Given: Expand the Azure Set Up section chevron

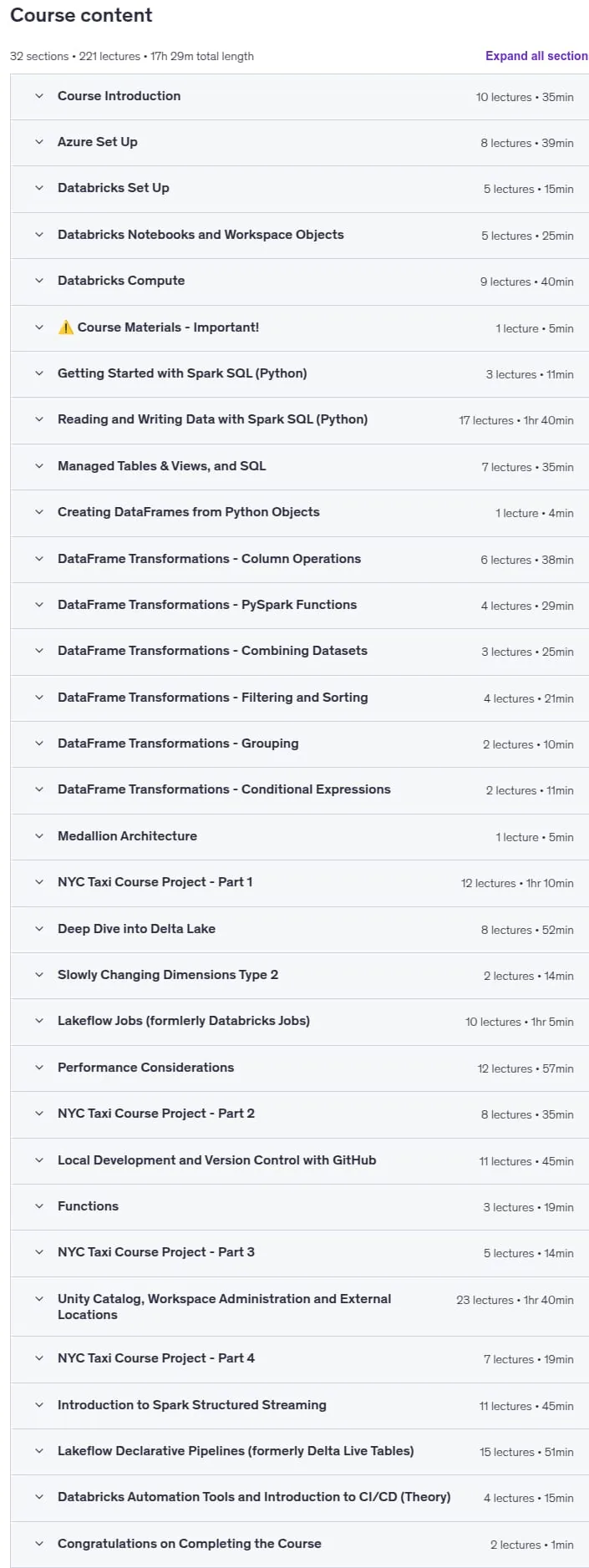Looking at the screenshot, I should (x=39, y=142).
